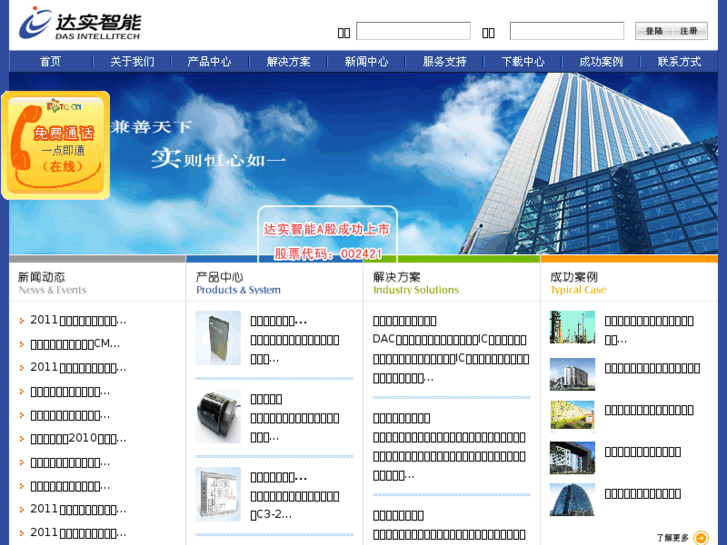This screenshot has width=727, height=545.
Task: Focus the first login input field
Action: [413, 31]
